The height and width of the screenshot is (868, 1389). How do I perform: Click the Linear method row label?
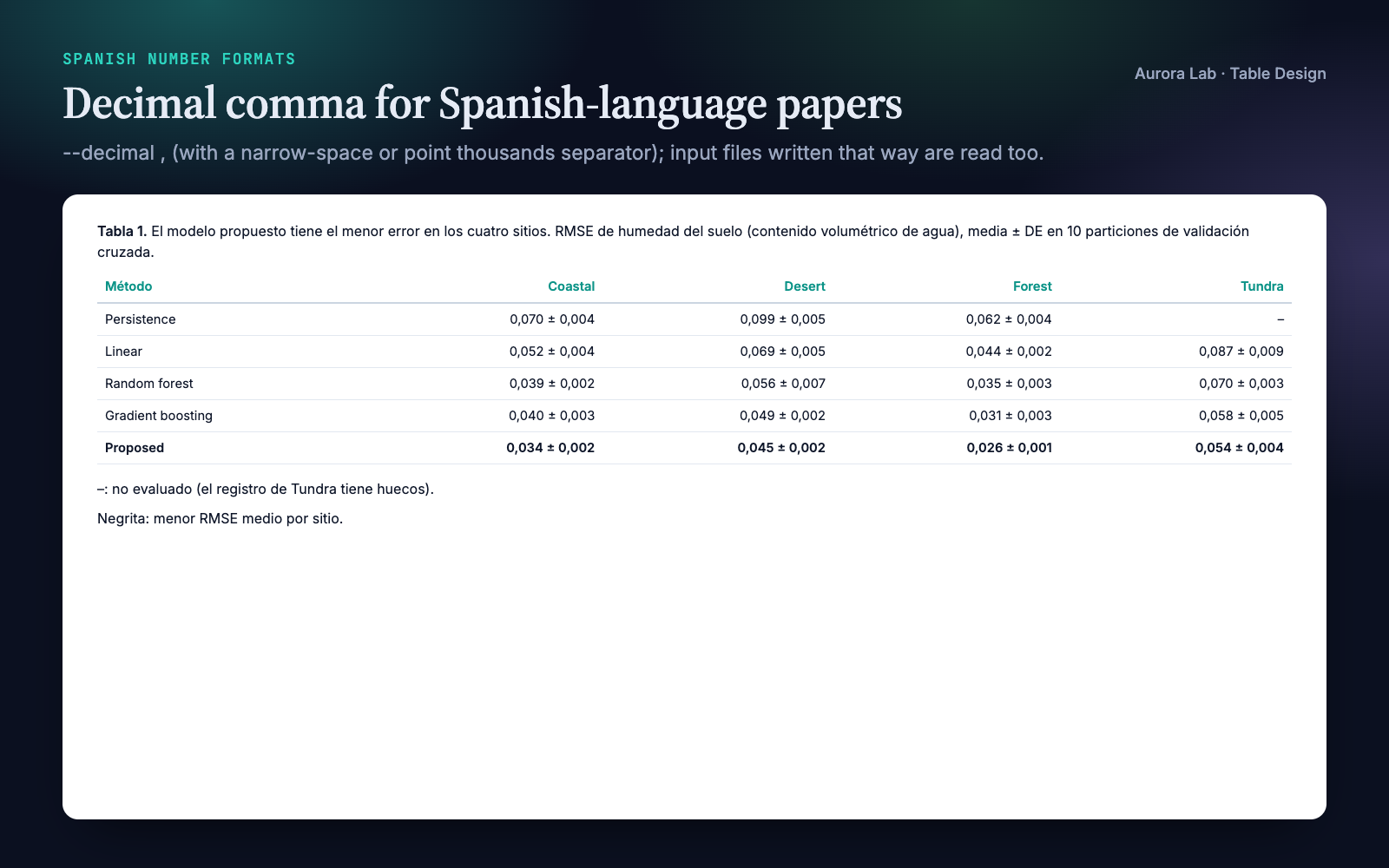point(123,352)
